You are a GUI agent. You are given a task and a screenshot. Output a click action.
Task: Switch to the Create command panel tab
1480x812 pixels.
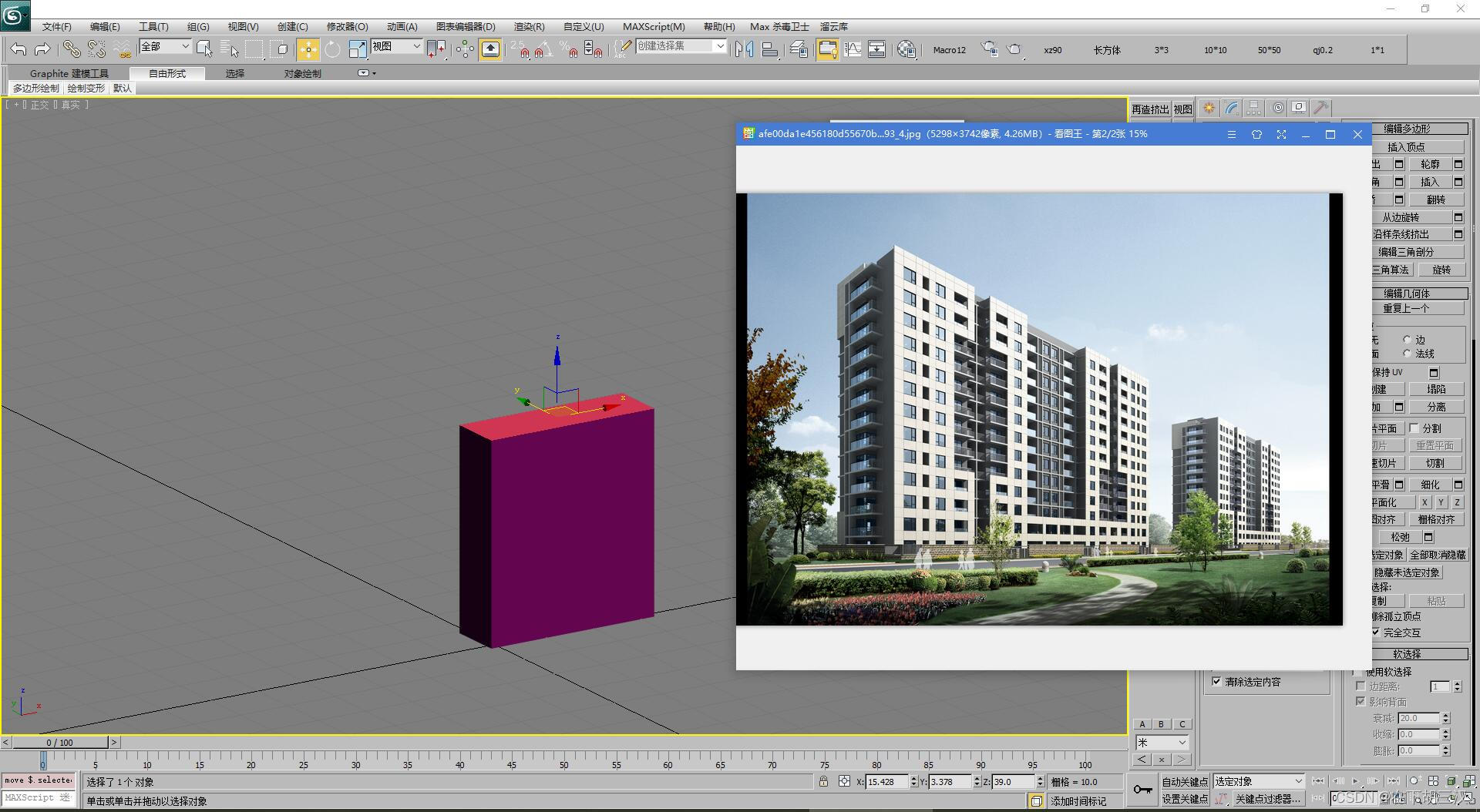1209,108
